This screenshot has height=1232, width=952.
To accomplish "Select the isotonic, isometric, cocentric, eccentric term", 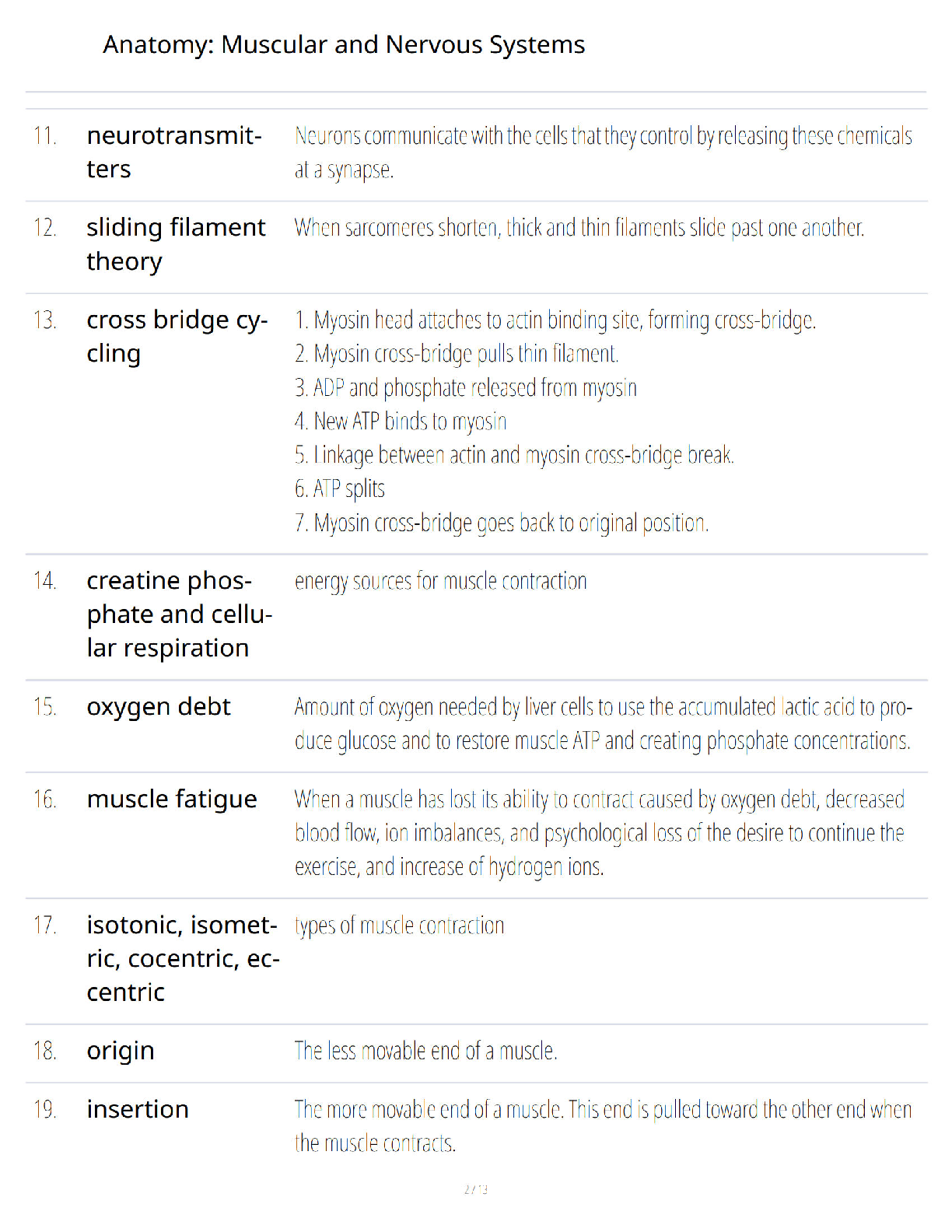I will 183,958.
